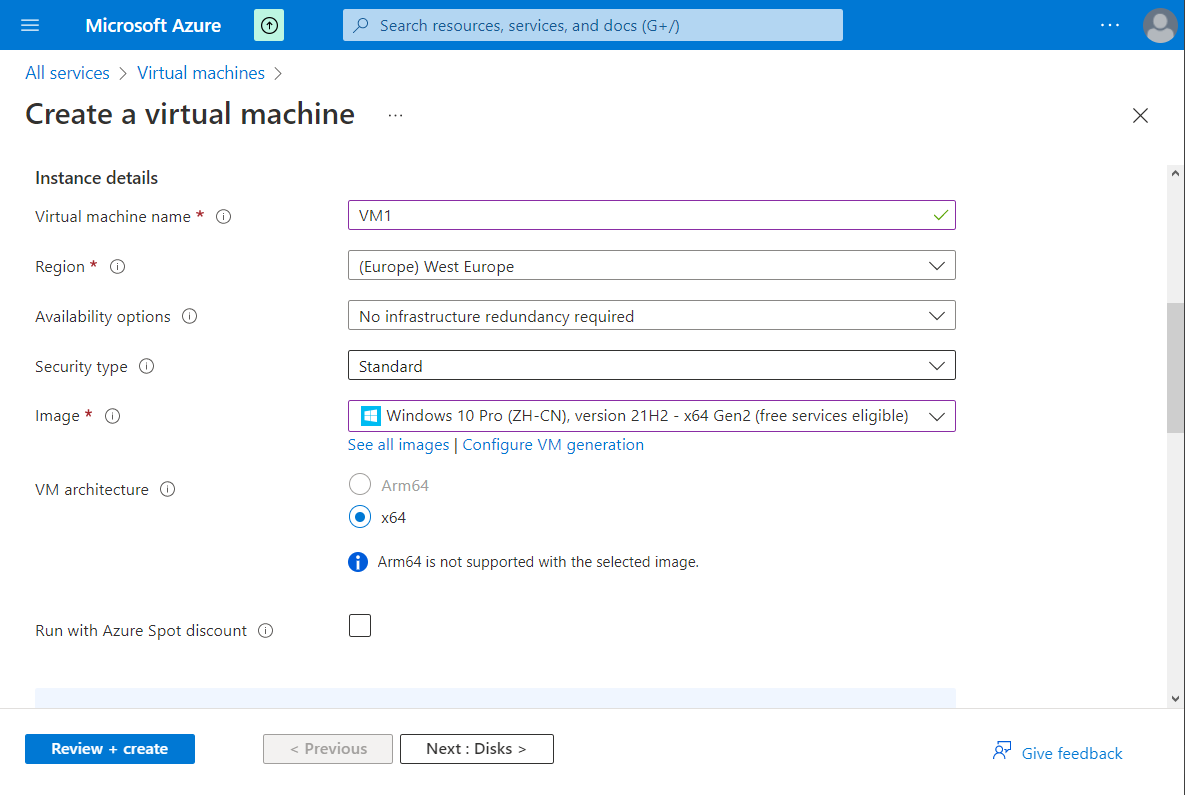1185x795 pixels.
Task: Select the Arm64 architecture radio button
Action: 360,484
